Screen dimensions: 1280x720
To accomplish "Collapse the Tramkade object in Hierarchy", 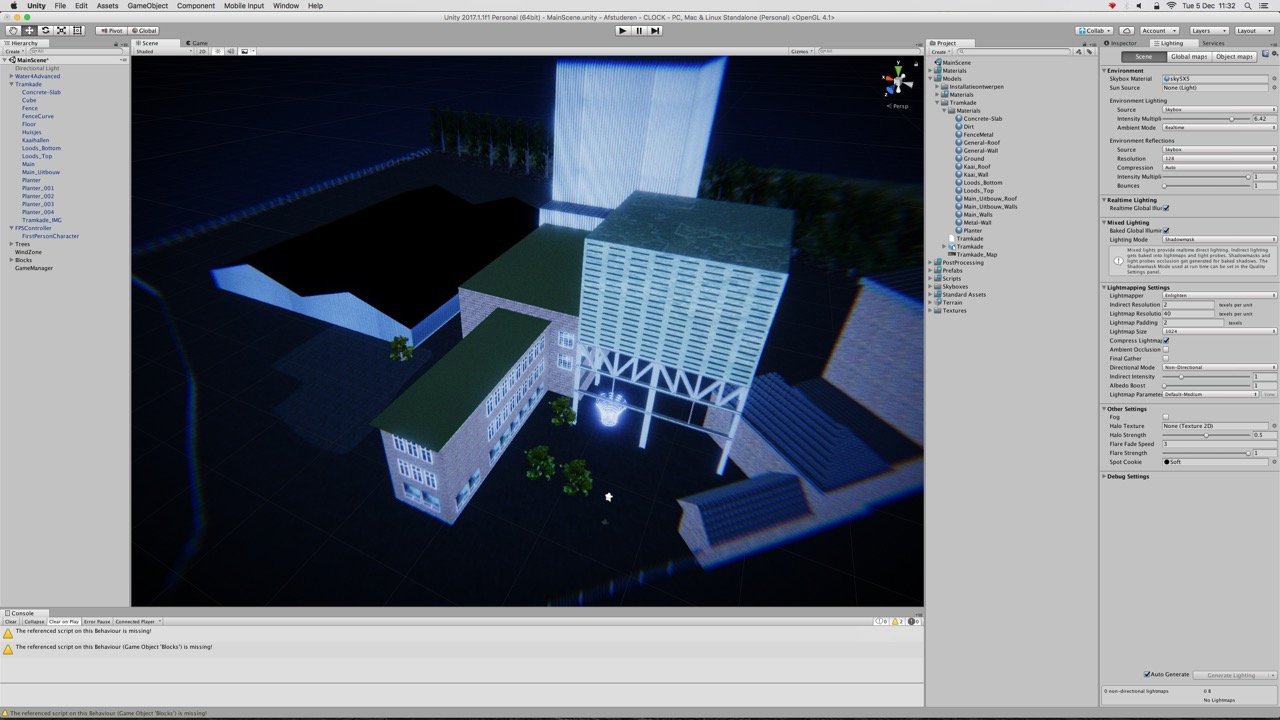I will point(11,84).
